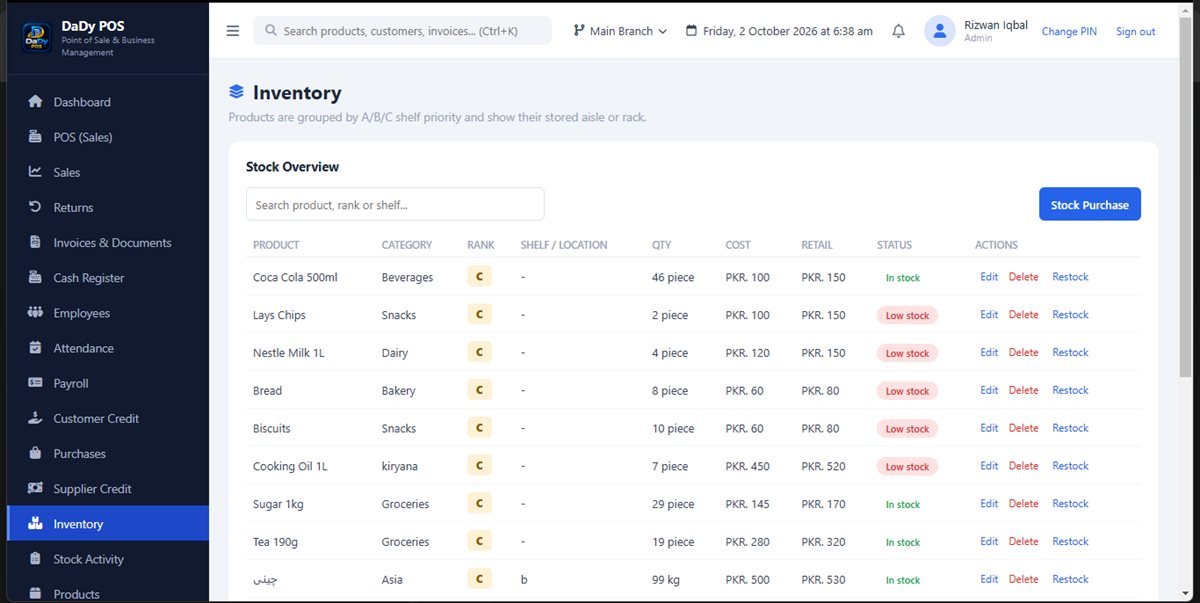Open Dashboard in the sidebar

pyautogui.click(x=108, y=102)
